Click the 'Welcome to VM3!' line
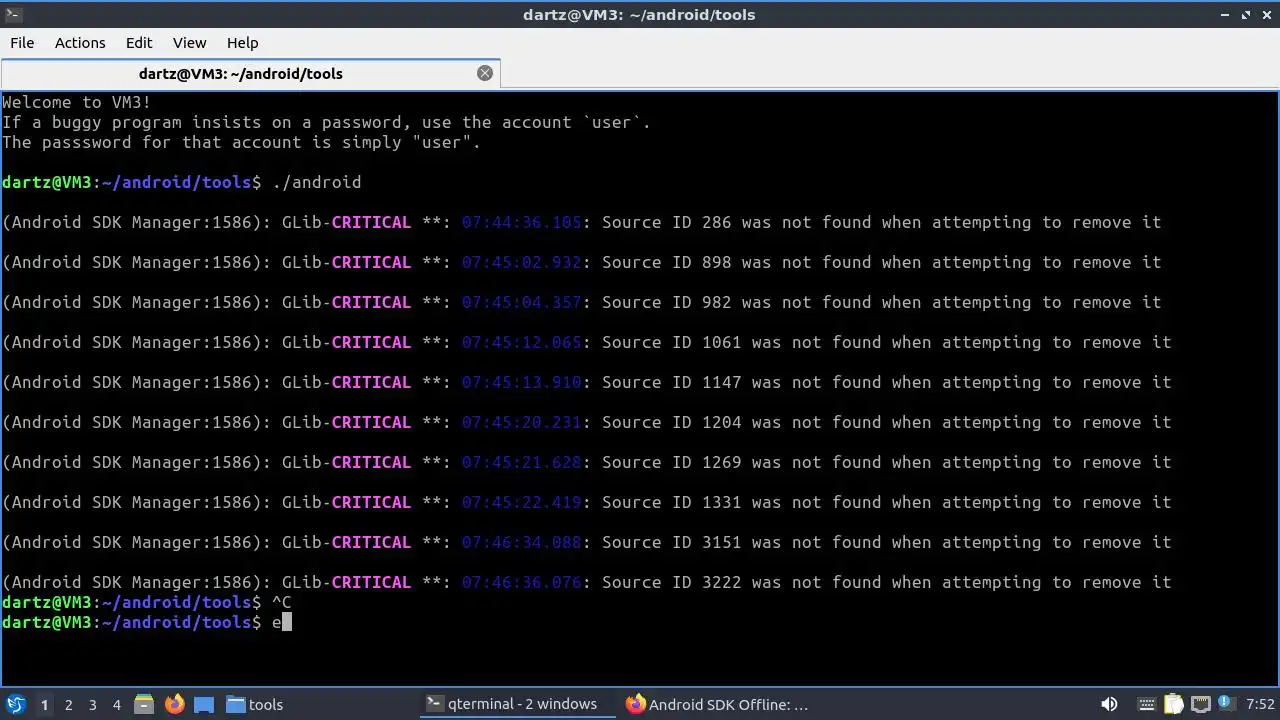The image size is (1280, 720). [77, 102]
